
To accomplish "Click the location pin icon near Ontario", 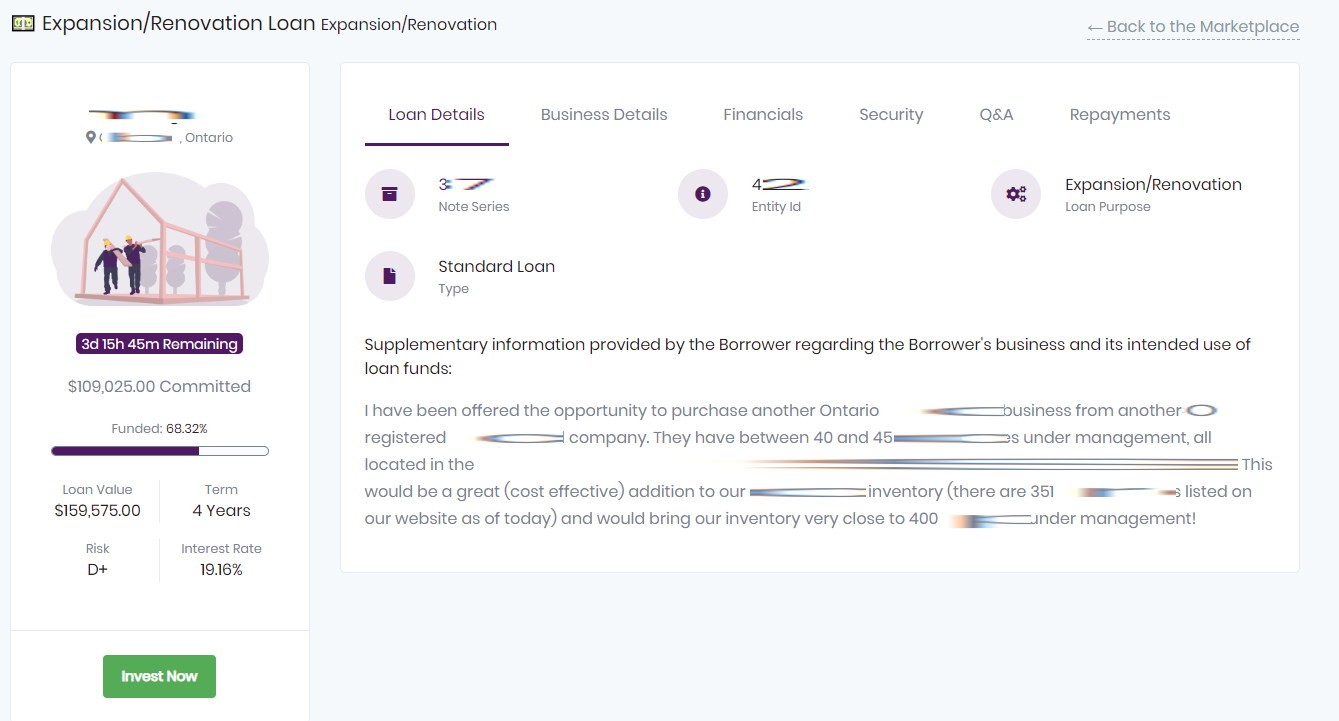I will click(x=91, y=138).
